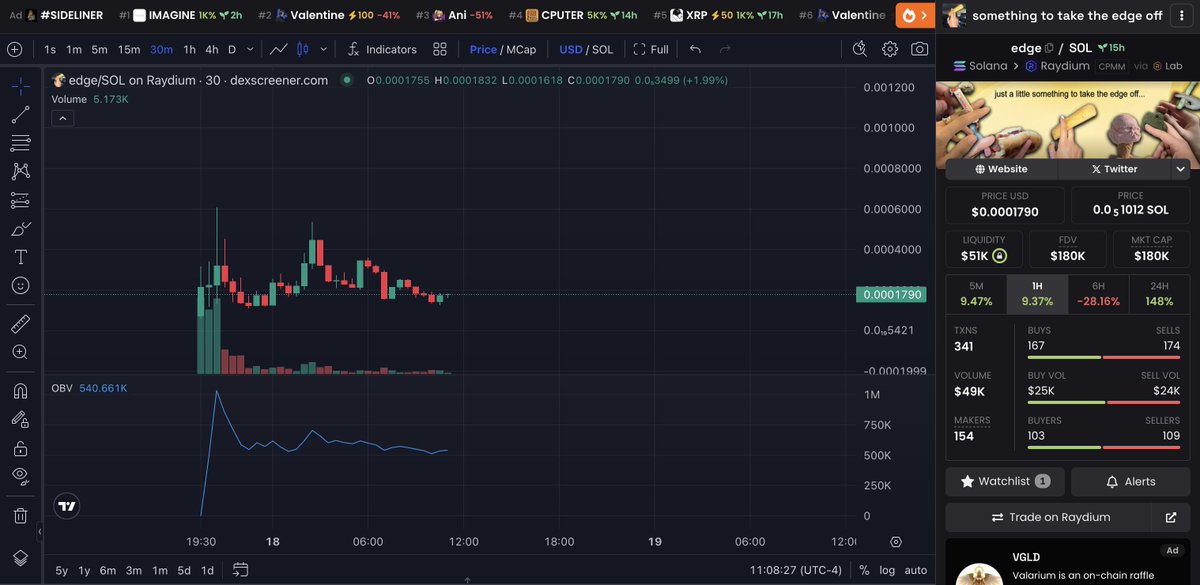The width and height of the screenshot is (1200, 585).
Task: Set timeframe to D
Action: (232, 49)
